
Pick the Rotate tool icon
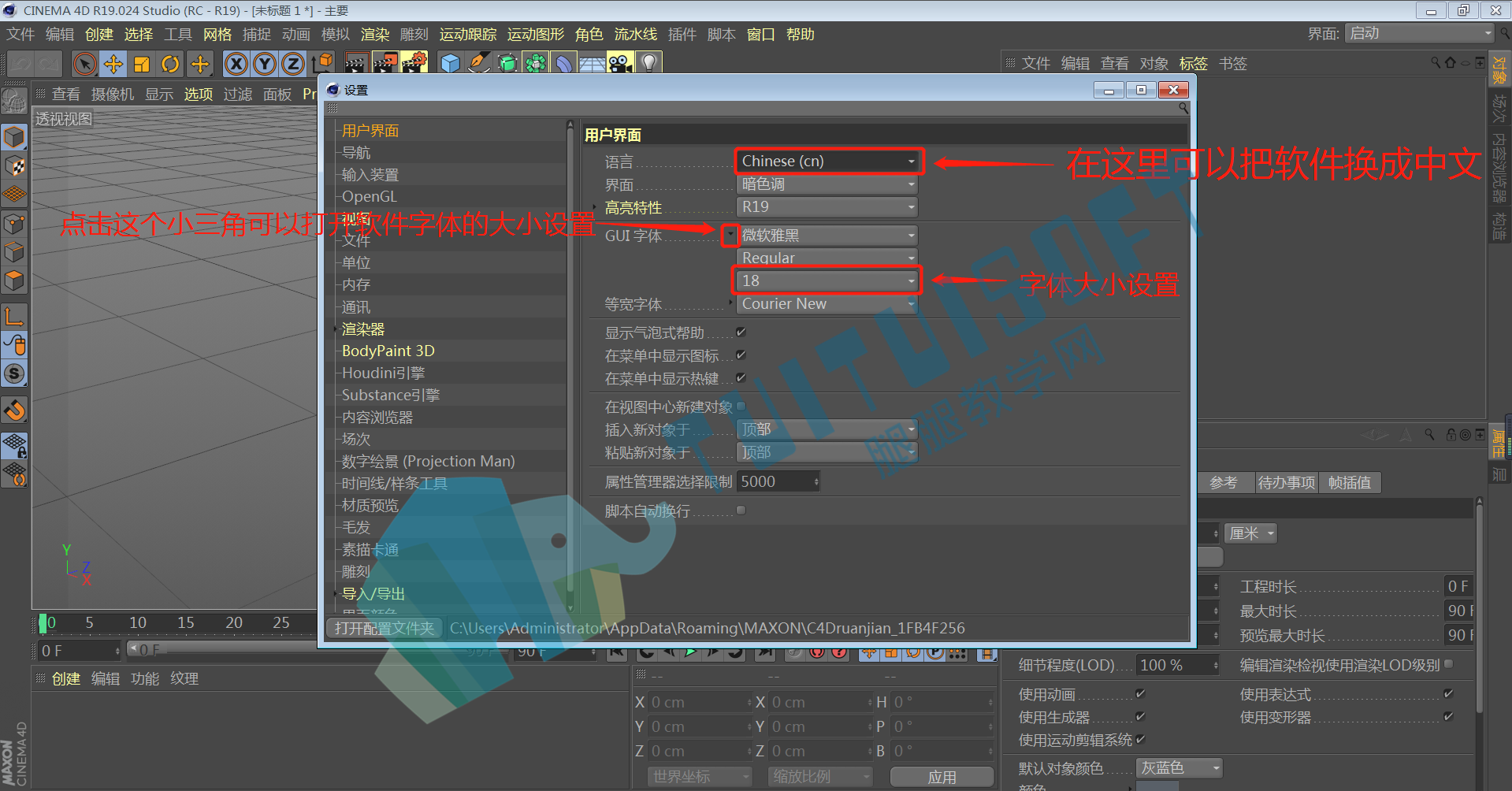pyautogui.click(x=171, y=64)
